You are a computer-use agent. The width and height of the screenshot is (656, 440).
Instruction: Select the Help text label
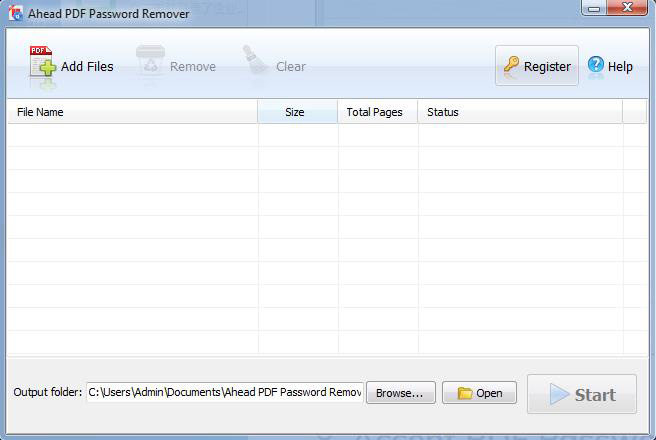click(x=620, y=67)
